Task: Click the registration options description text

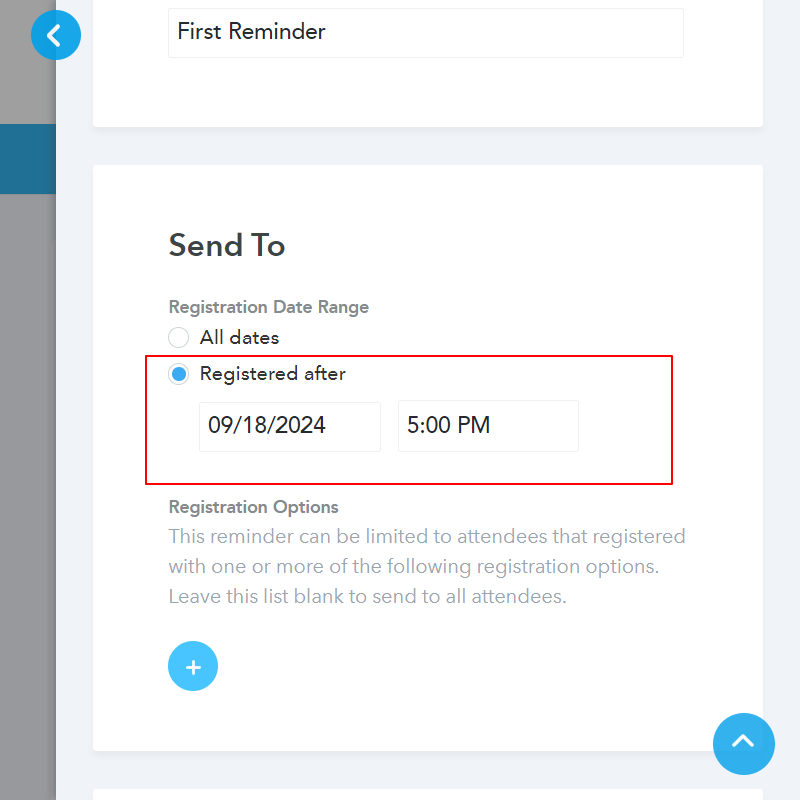Action: 426,566
